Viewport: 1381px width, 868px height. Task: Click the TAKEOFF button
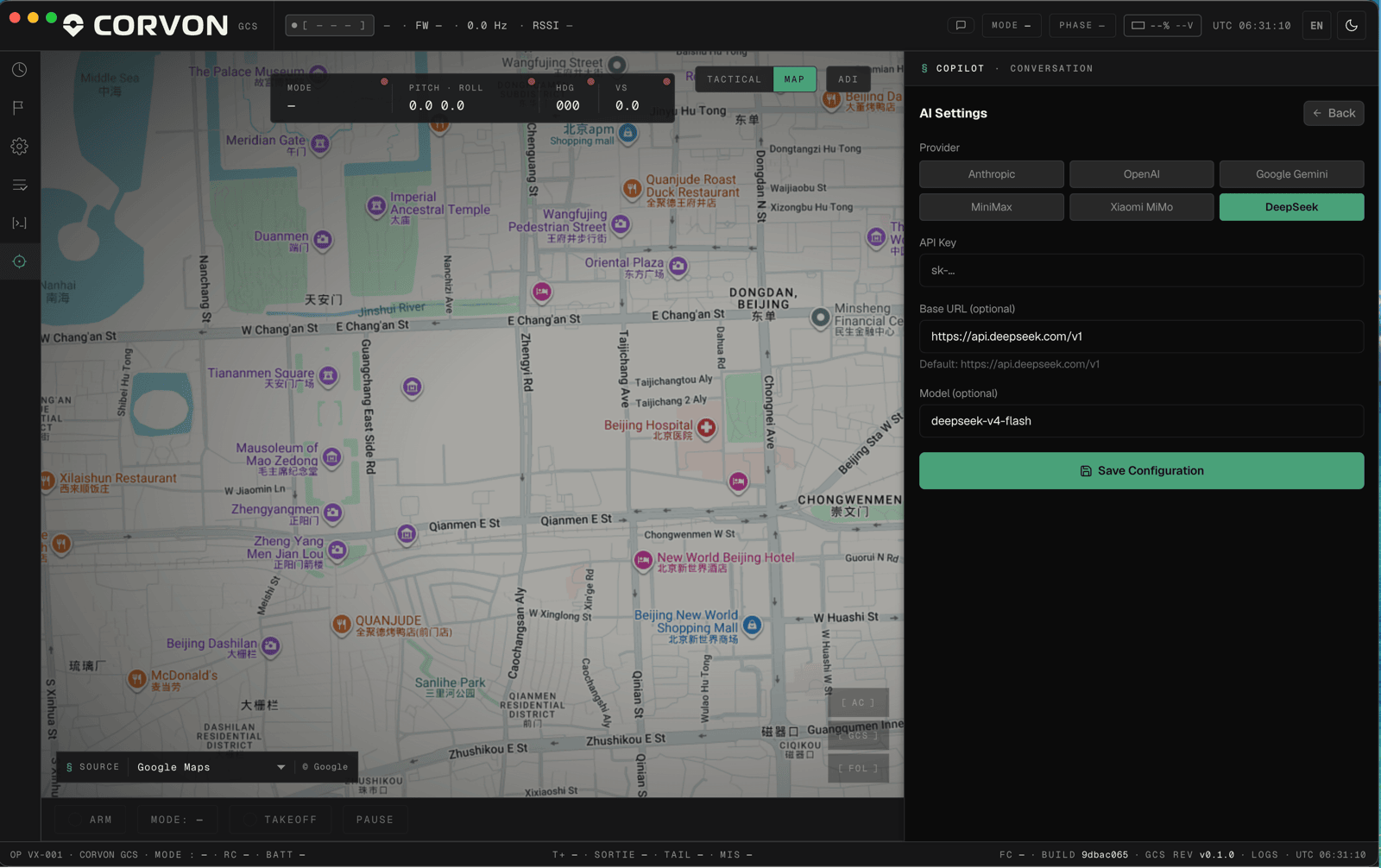(281, 820)
